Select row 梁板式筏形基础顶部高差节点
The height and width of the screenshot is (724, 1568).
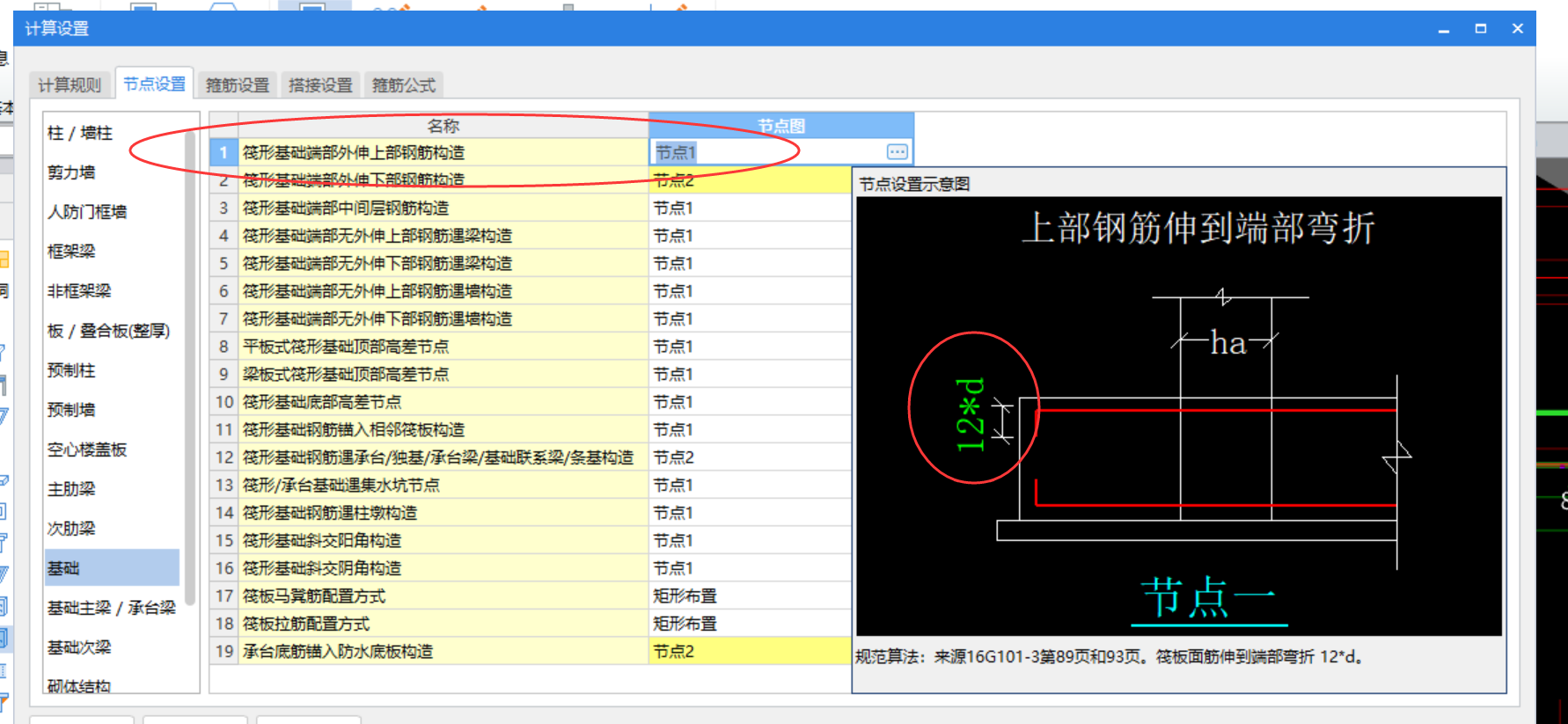[443, 374]
